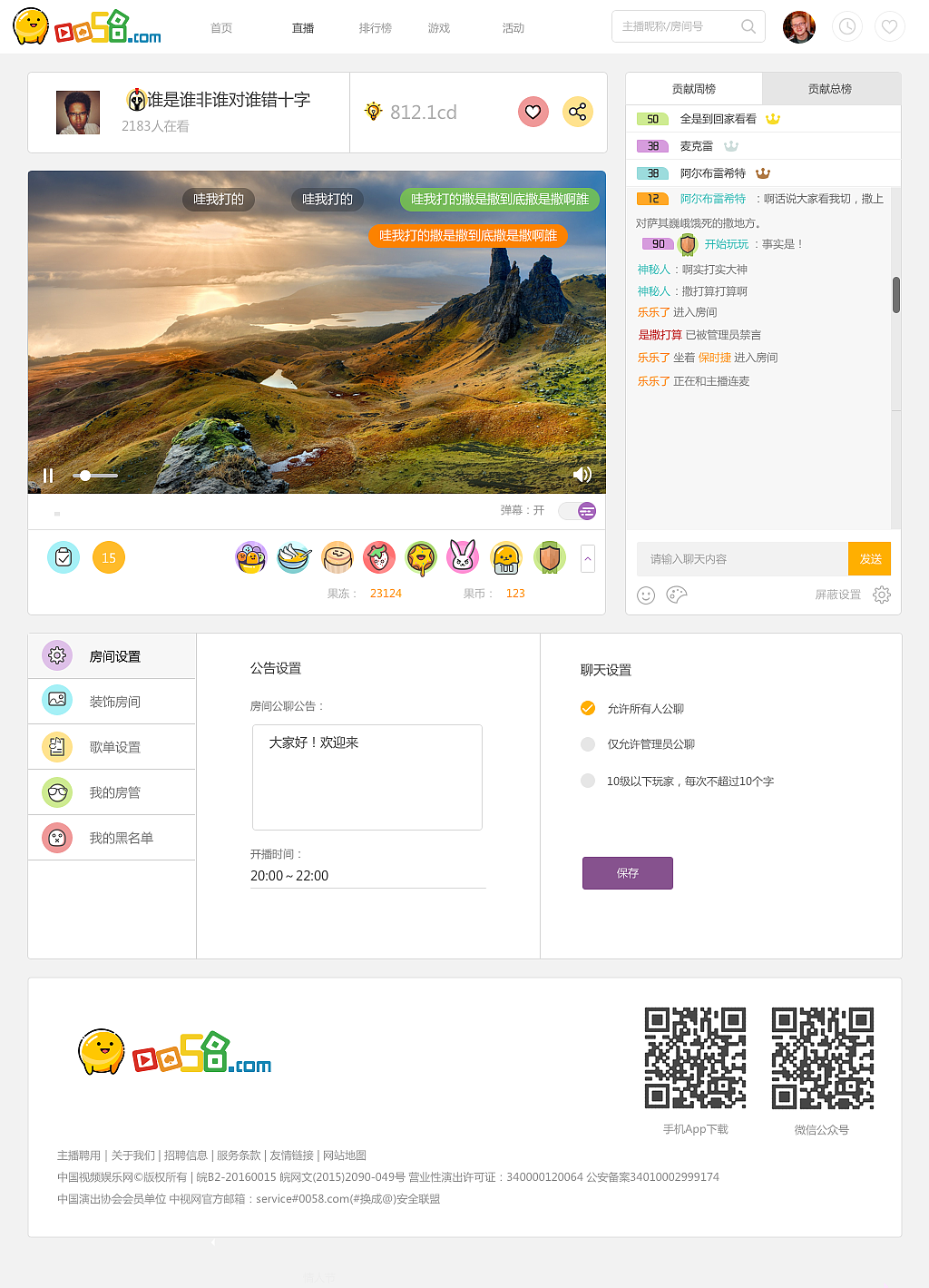Open 活动 in top navigation

point(513,28)
